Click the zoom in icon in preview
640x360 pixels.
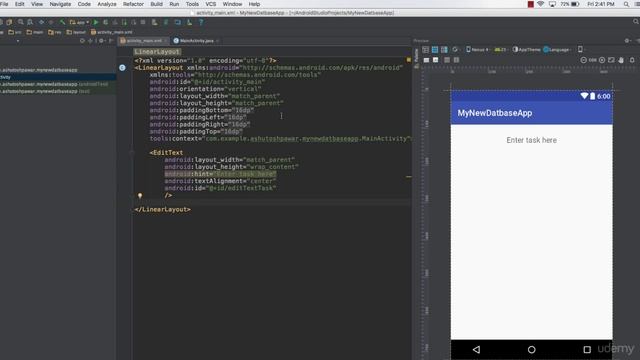[602, 60]
